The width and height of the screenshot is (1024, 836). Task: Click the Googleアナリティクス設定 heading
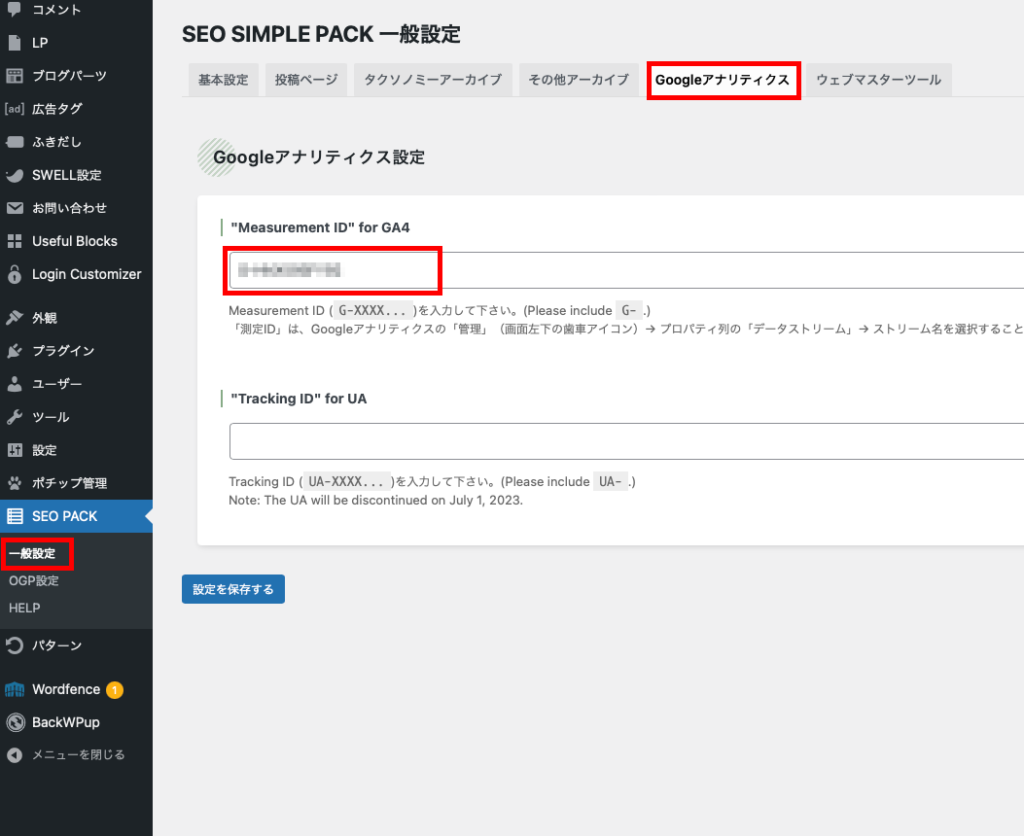[319, 157]
